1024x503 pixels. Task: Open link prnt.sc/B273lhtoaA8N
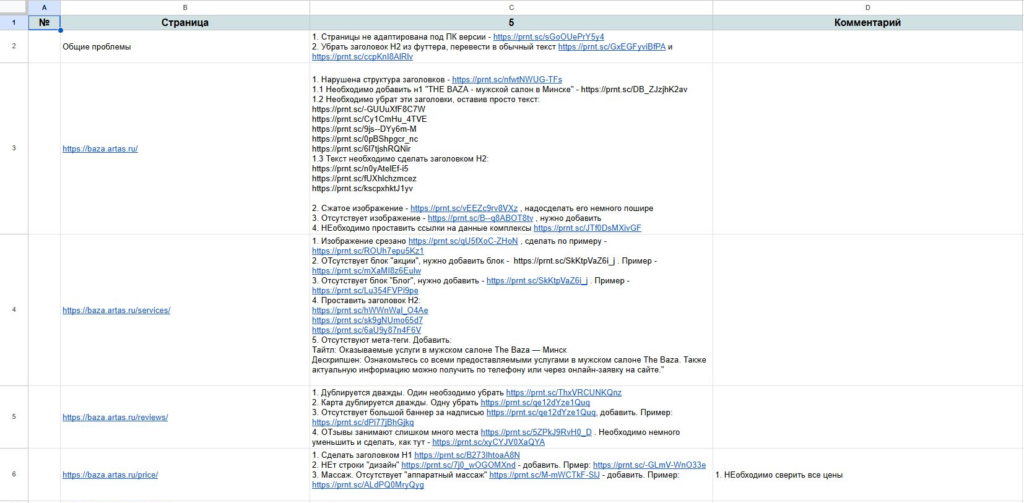click(x=468, y=455)
